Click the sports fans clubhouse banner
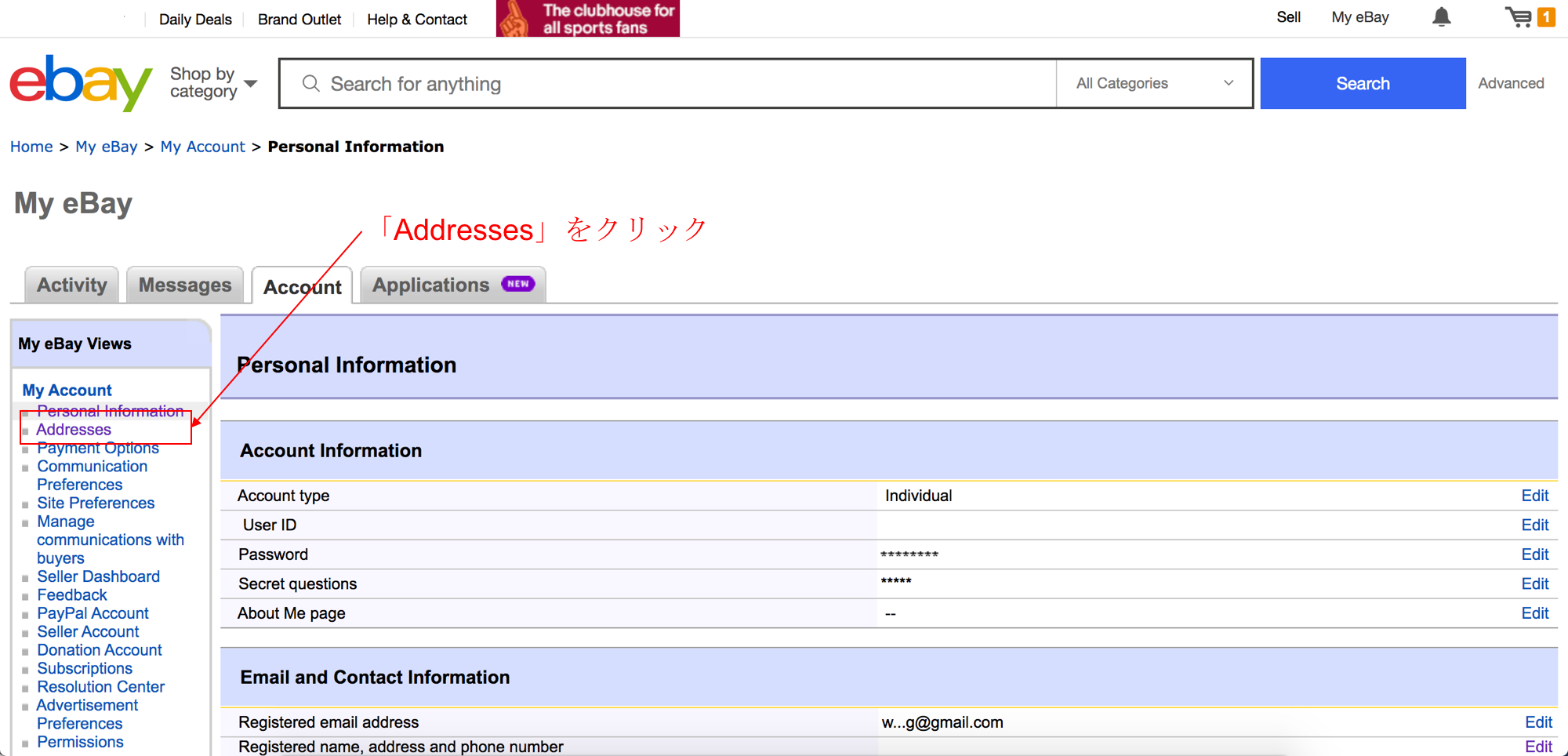The width and height of the screenshot is (1568, 756). coord(588,18)
